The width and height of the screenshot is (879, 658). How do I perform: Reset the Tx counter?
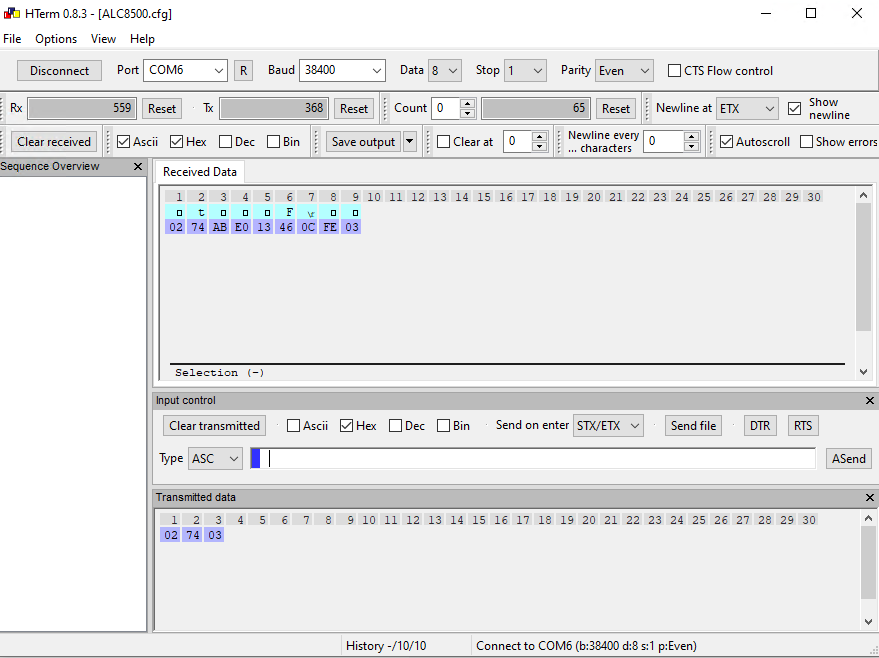point(354,109)
